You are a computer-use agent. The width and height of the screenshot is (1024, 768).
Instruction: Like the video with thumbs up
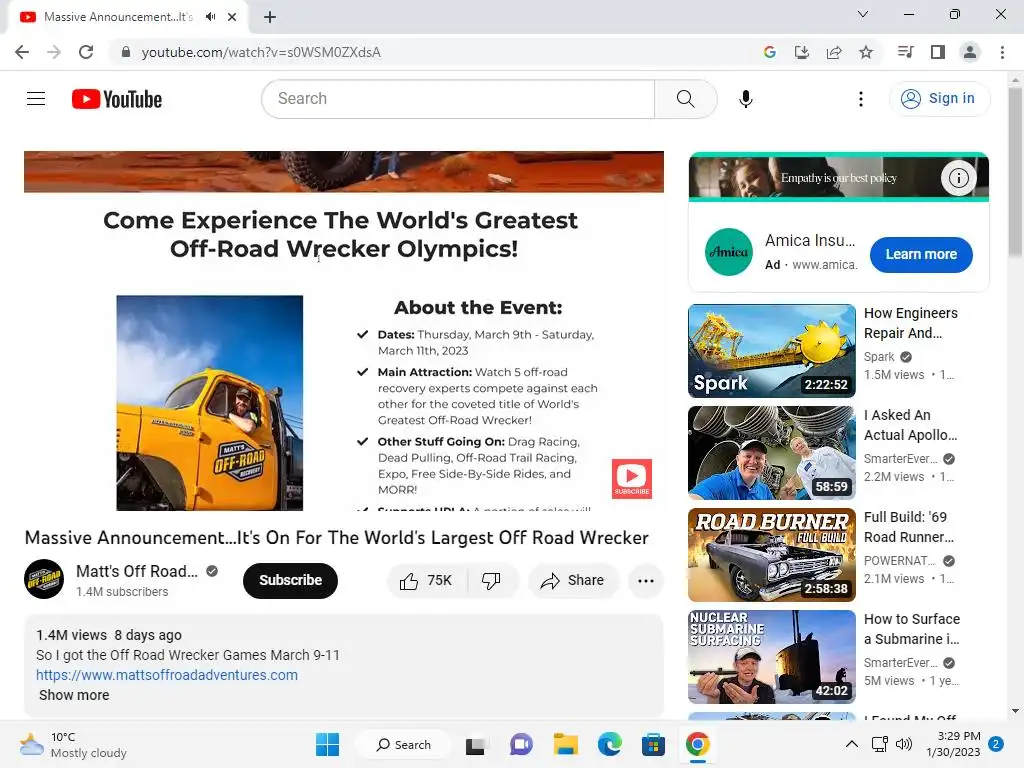click(427, 581)
